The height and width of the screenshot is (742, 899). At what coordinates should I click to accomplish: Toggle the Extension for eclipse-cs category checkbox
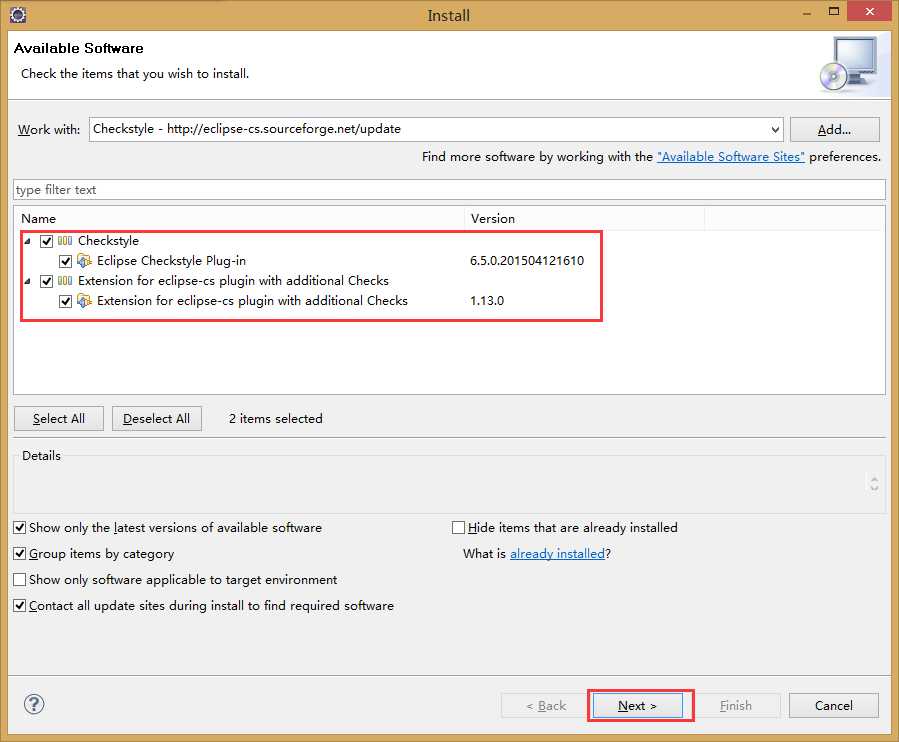[46, 281]
